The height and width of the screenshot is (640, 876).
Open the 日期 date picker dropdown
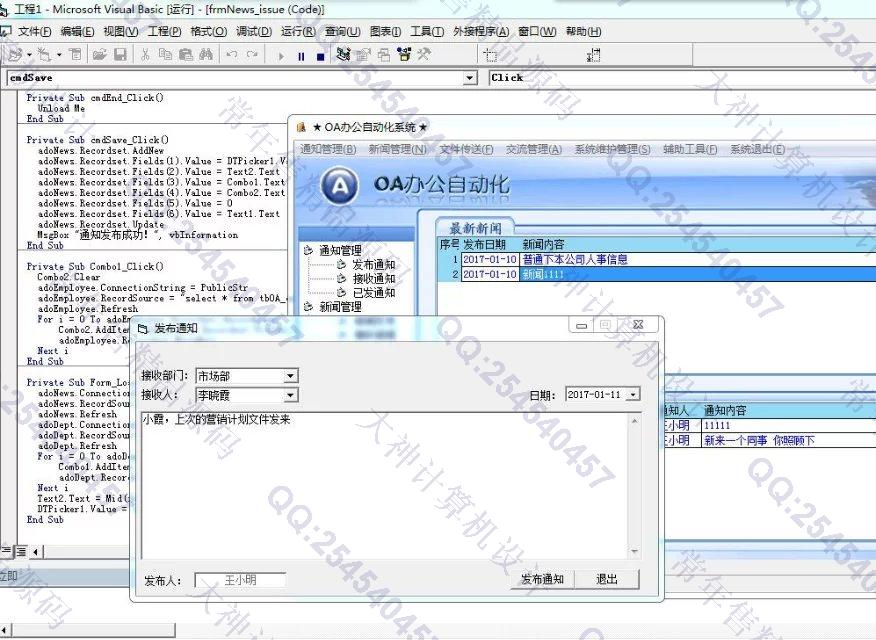[x=632, y=395]
